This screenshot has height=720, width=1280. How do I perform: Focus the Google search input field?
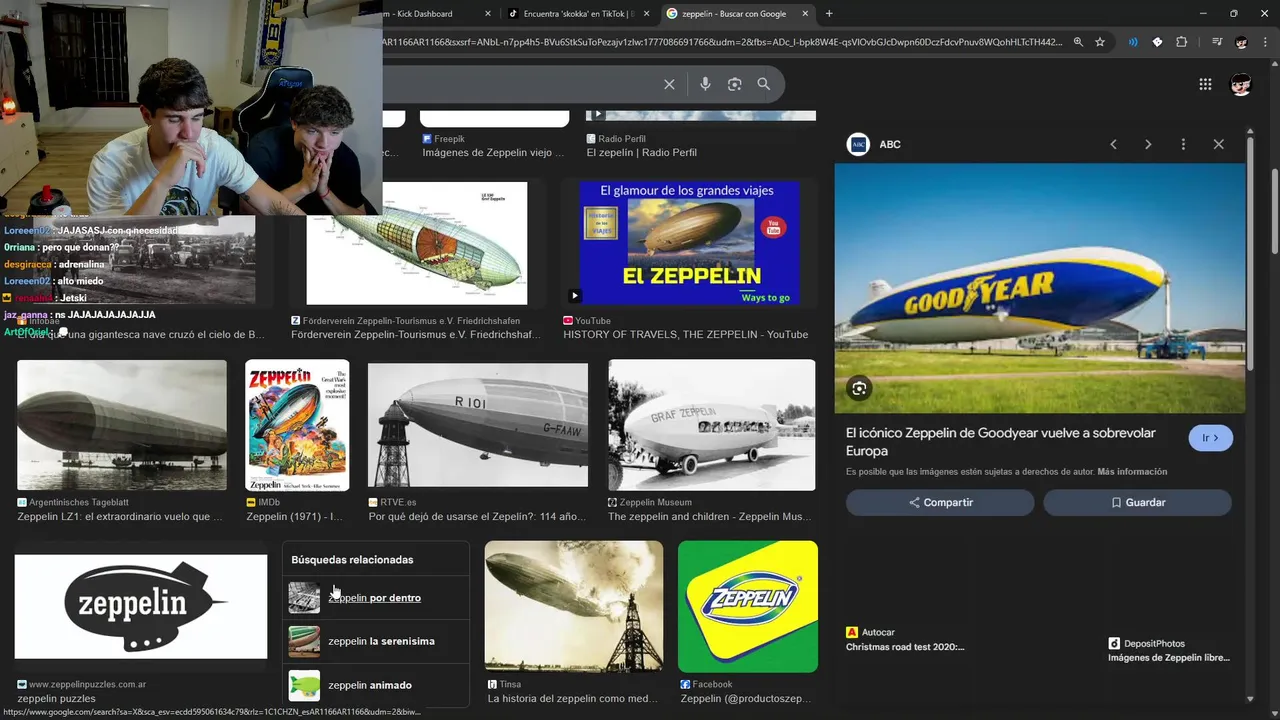[520, 84]
